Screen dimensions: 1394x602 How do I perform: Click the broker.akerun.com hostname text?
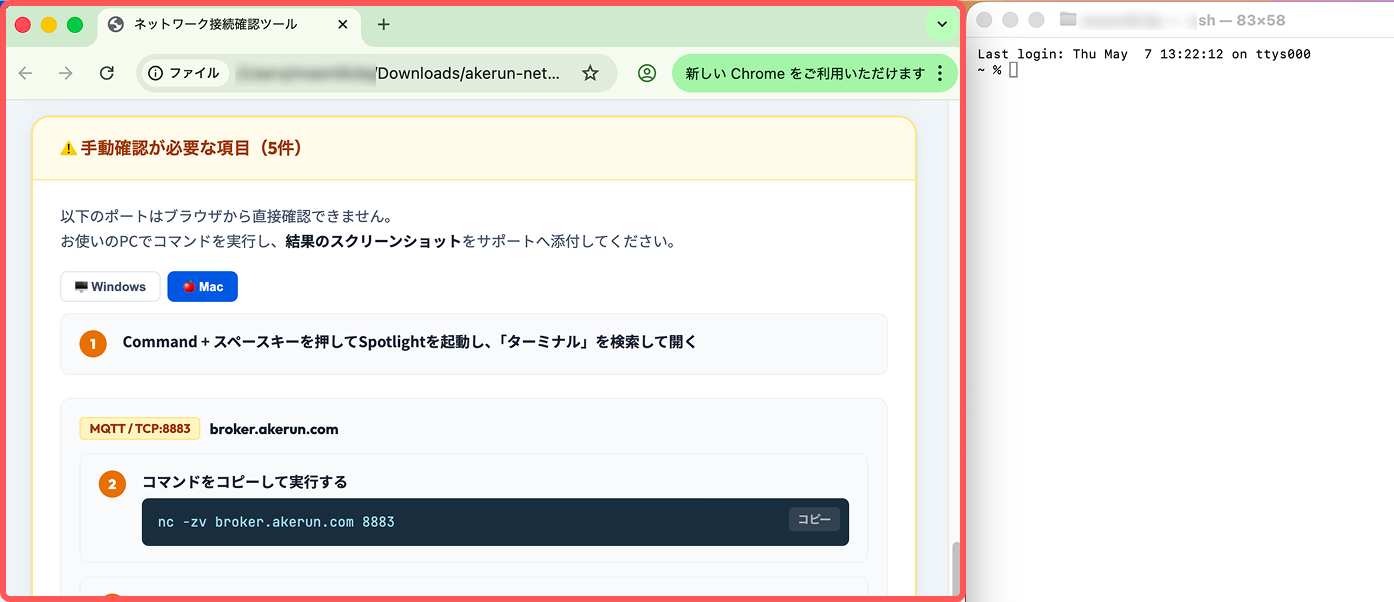coord(274,429)
